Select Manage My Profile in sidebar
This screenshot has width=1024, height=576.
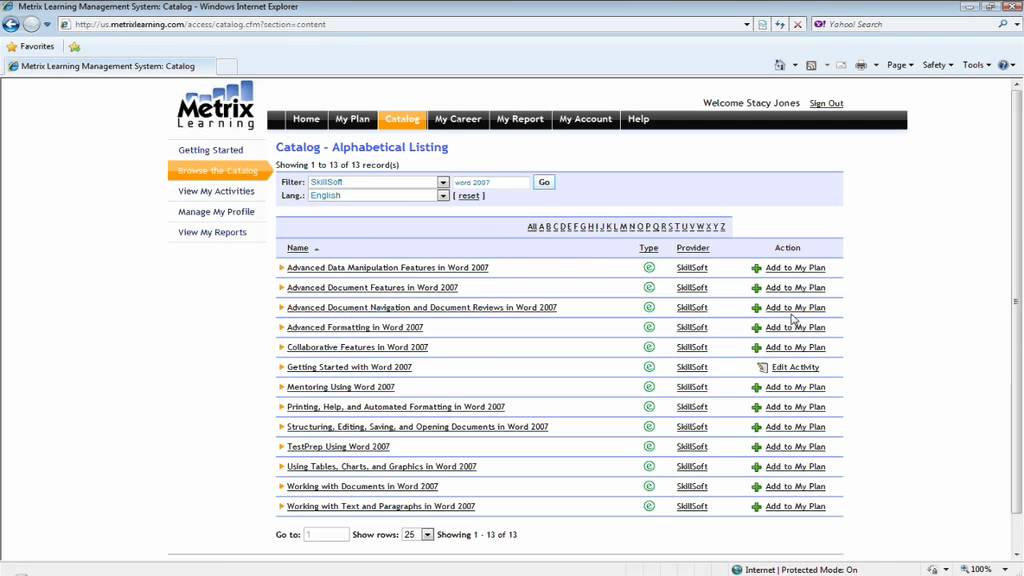point(216,212)
